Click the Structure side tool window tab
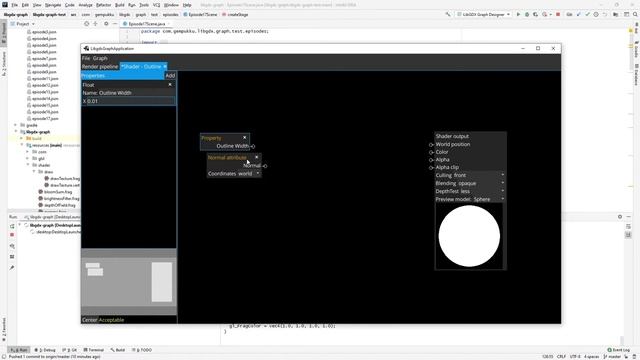This screenshot has height=360, width=640. click(4, 63)
